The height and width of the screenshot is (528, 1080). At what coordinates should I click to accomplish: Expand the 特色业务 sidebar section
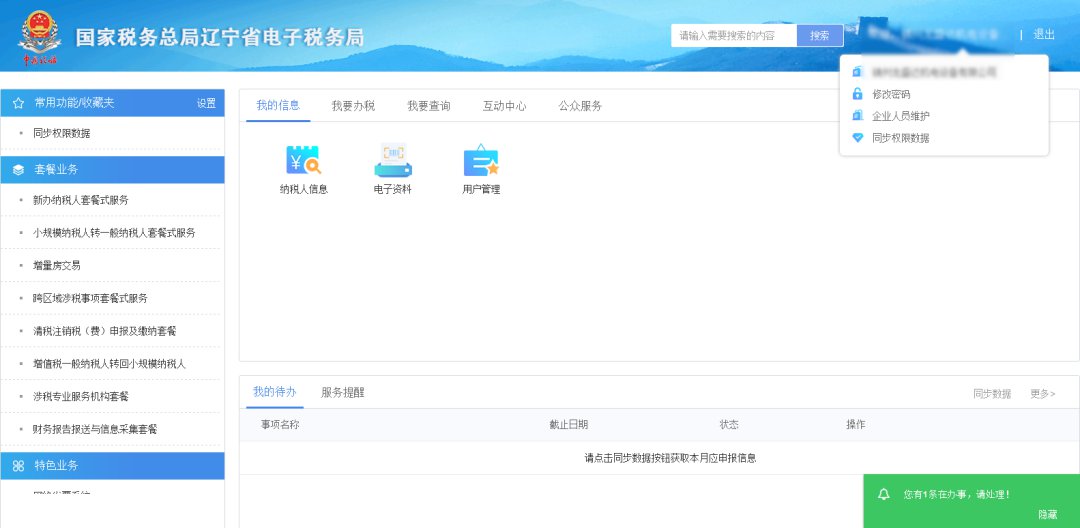(x=112, y=465)
